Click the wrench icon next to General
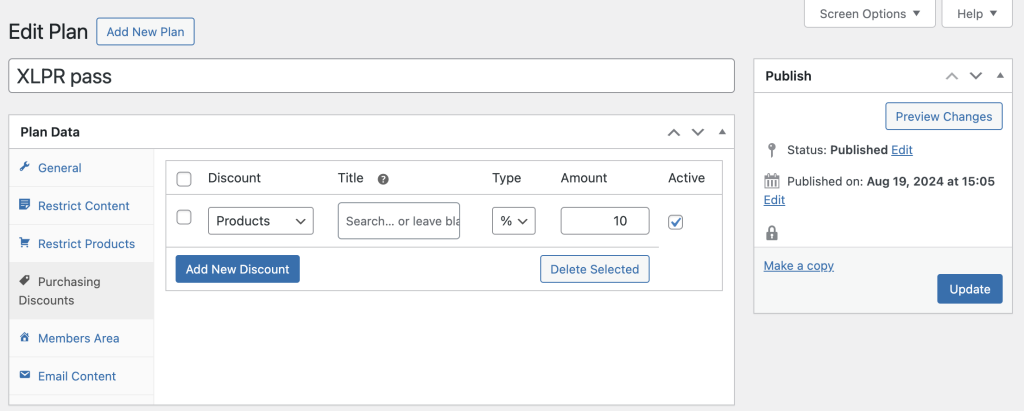The width and height of the screenshot is (1024, 411). 25,167
